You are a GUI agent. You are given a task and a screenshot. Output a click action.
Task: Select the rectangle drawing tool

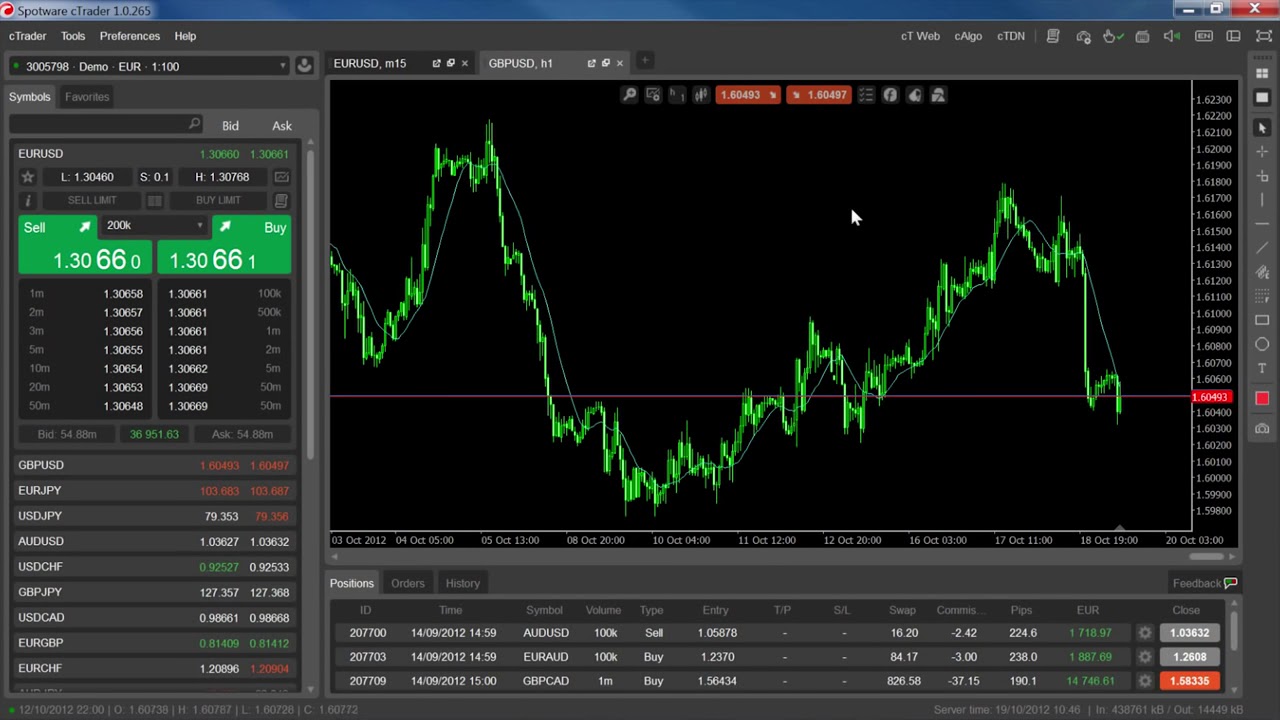tap(1262, 320)
